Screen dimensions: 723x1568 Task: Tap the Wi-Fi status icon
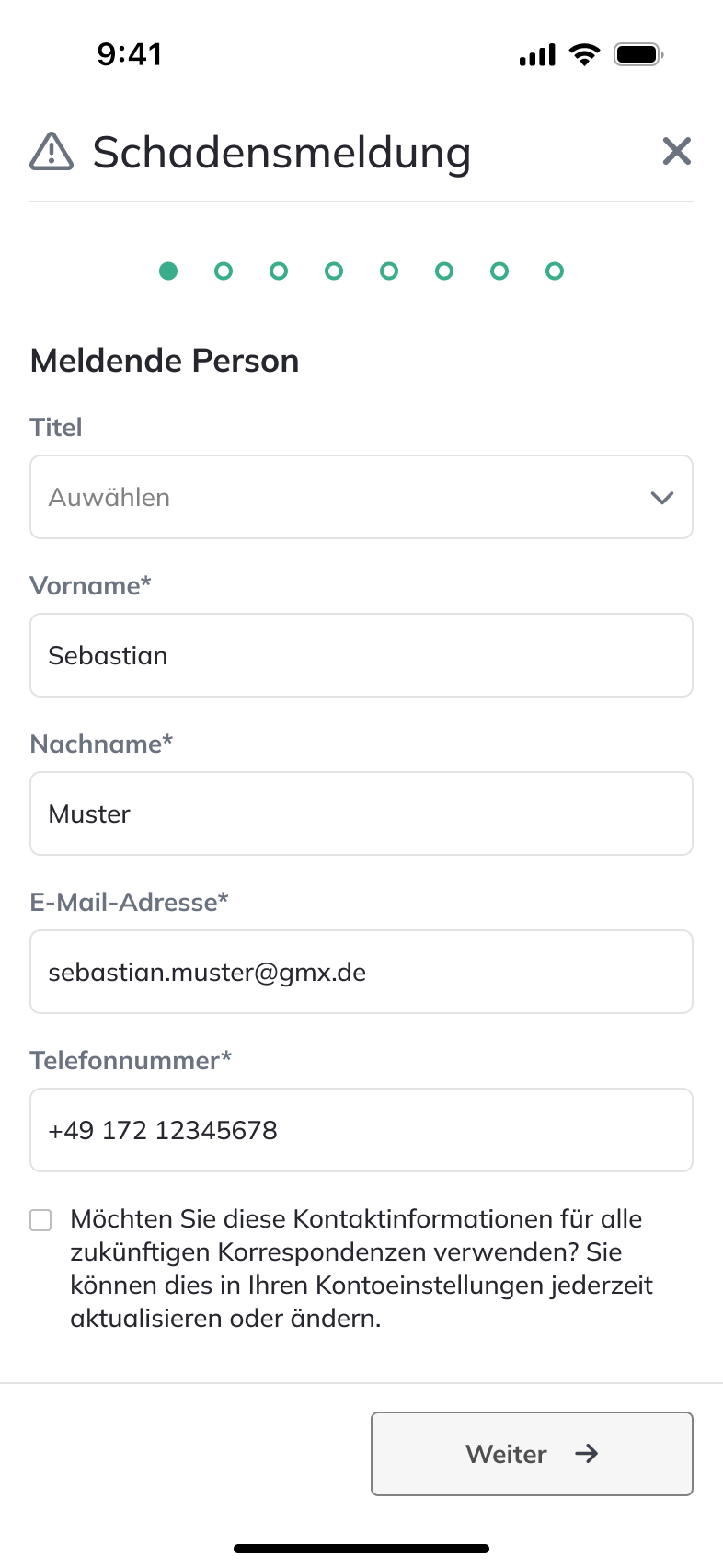click(x=584, y=54)
